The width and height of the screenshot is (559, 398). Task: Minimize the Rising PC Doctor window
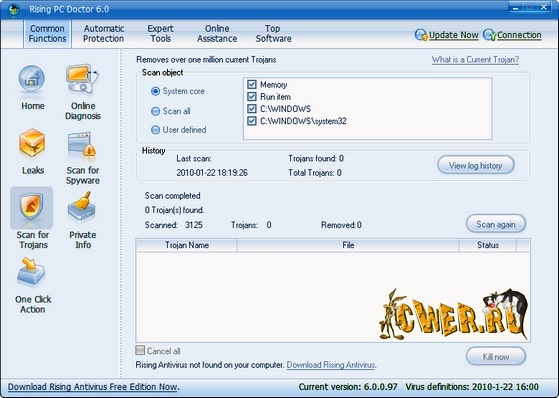(516, 7)
